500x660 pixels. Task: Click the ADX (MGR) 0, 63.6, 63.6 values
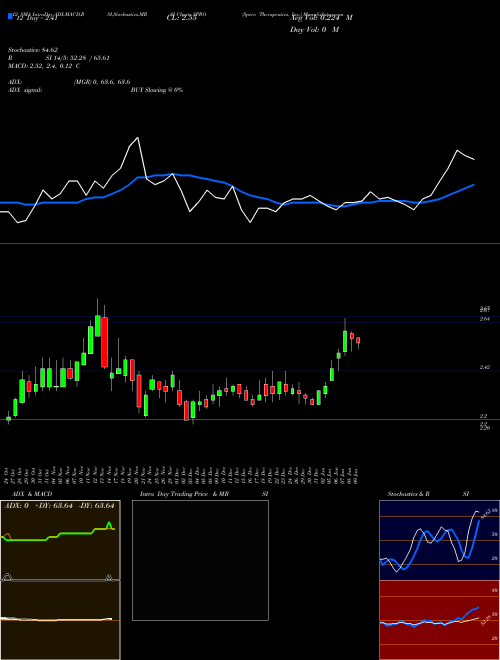point(102,82)
